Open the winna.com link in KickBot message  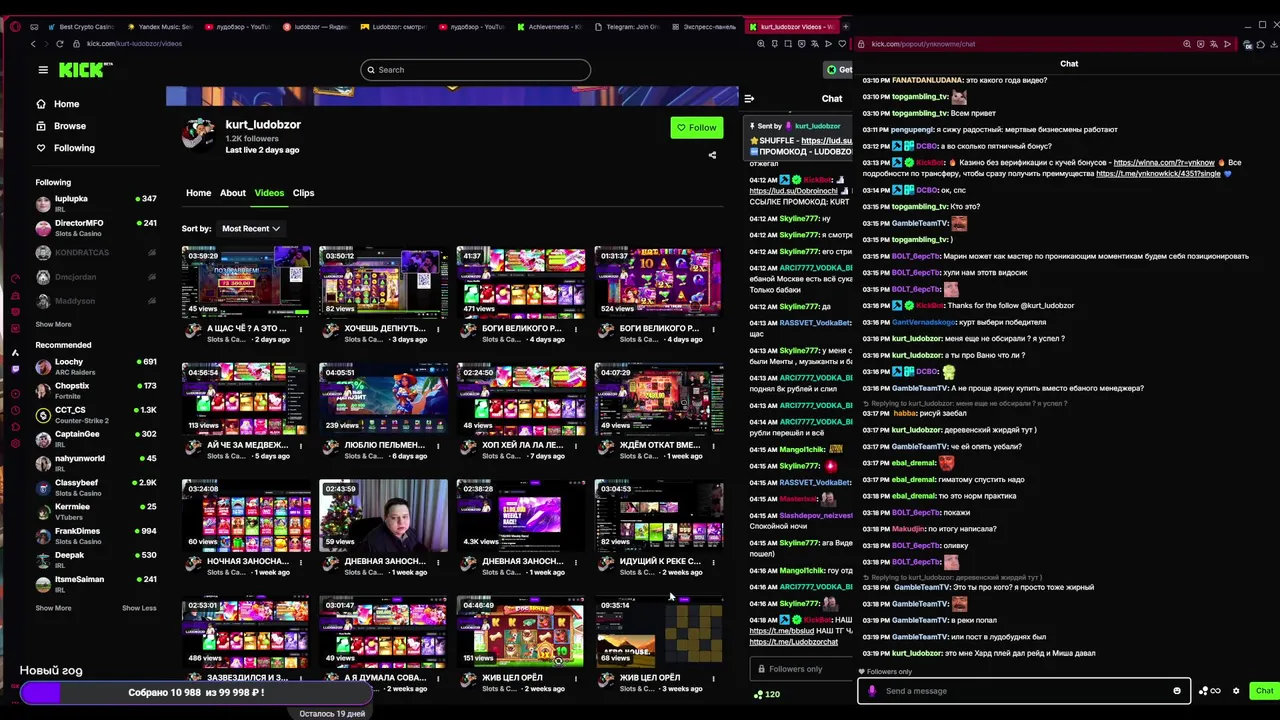[x=1164, y=163]
